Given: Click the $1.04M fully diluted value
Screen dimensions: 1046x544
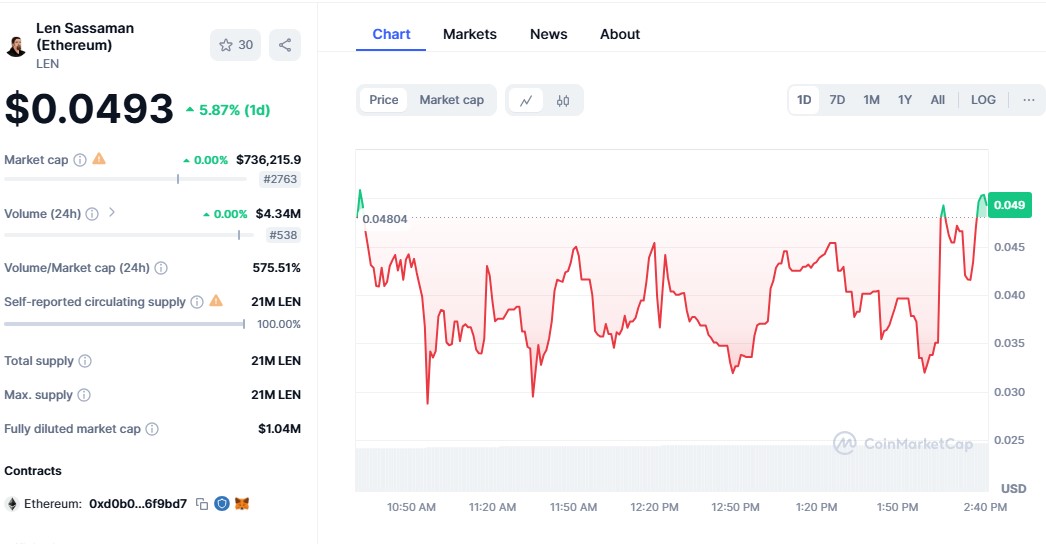Looking at the screenshot, I should click(x=280, y=429).
